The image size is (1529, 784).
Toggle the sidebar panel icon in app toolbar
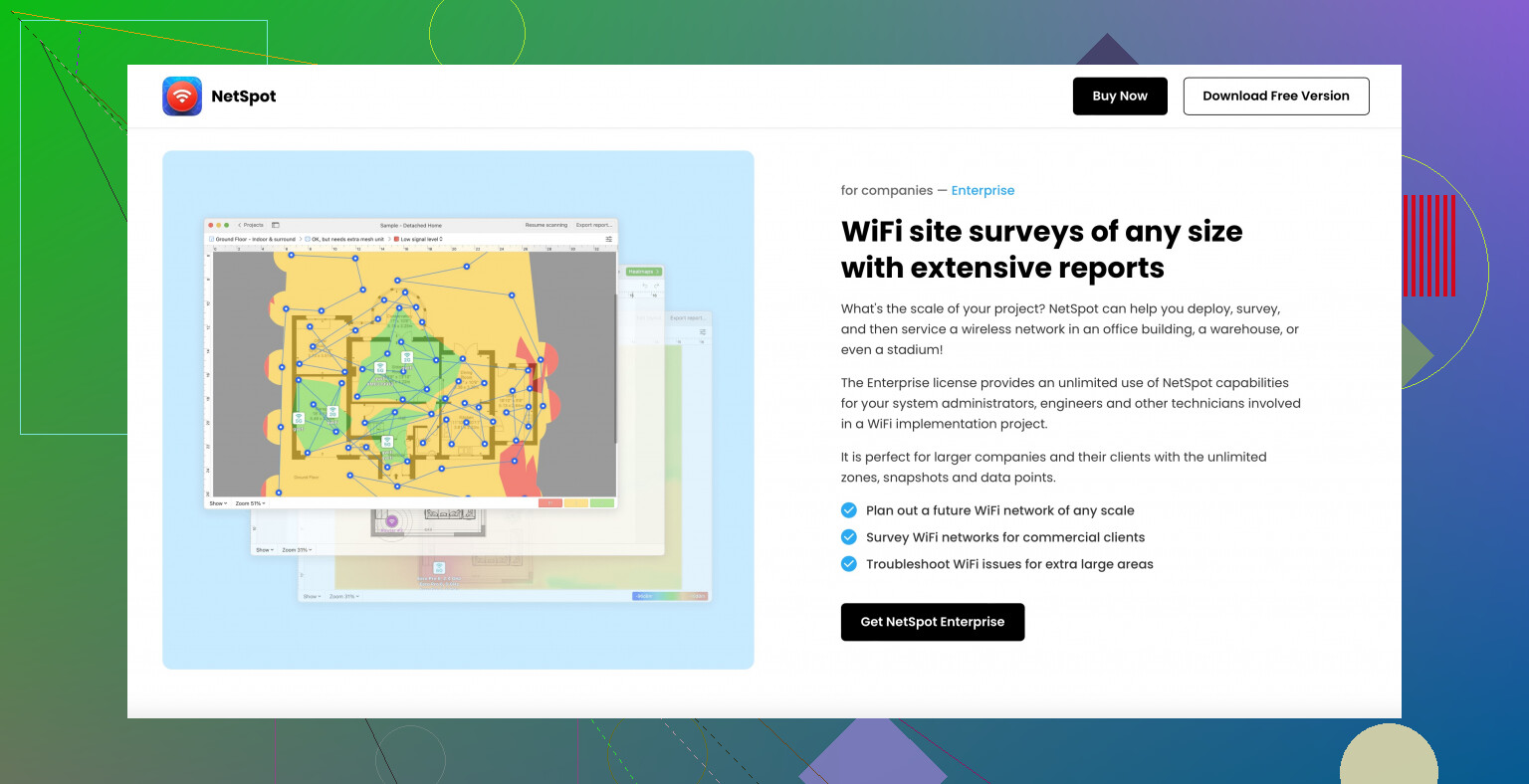click(276, 225)
